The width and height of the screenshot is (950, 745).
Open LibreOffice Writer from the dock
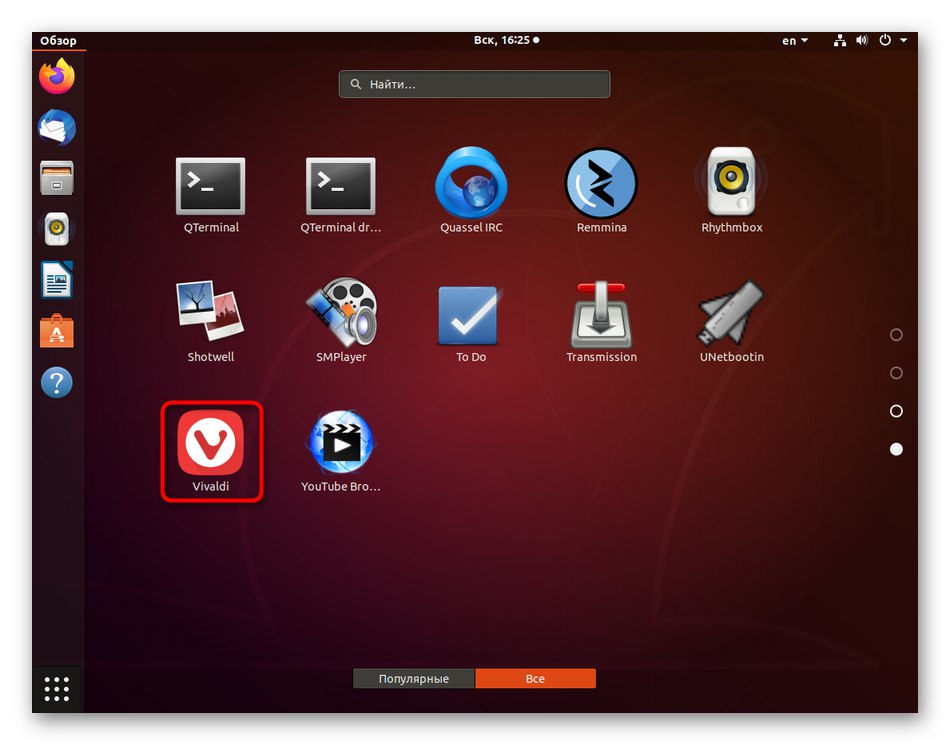click(x=56, y=280)
